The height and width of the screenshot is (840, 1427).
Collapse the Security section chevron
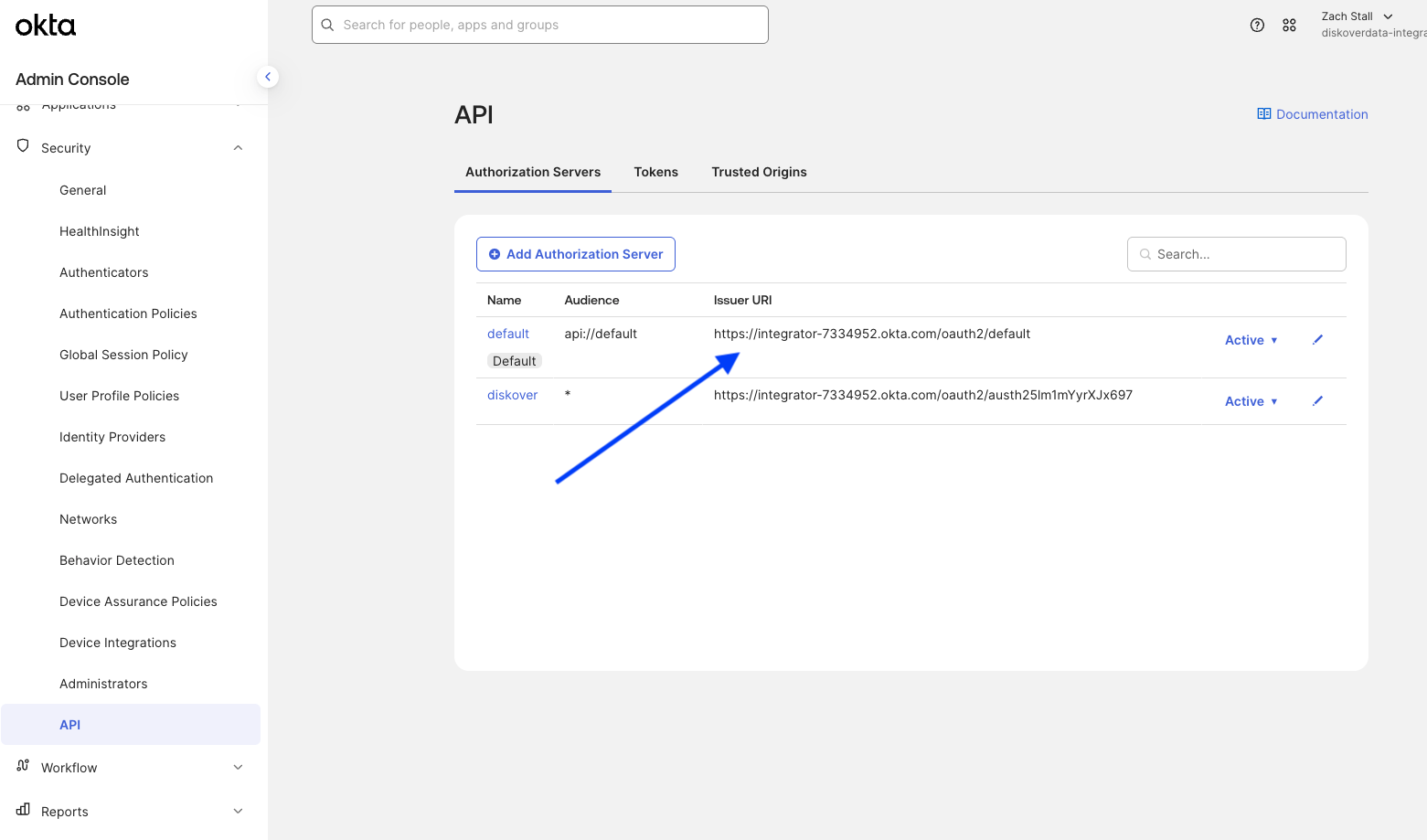[238, 148]
